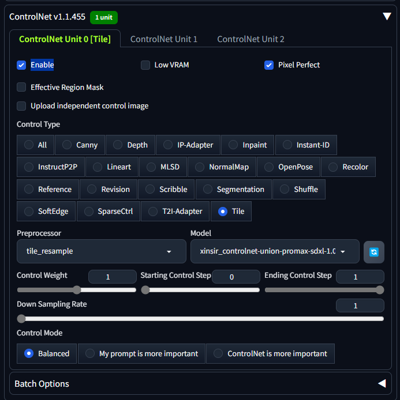Click the Down Sampling Rate slider handle

21,319
